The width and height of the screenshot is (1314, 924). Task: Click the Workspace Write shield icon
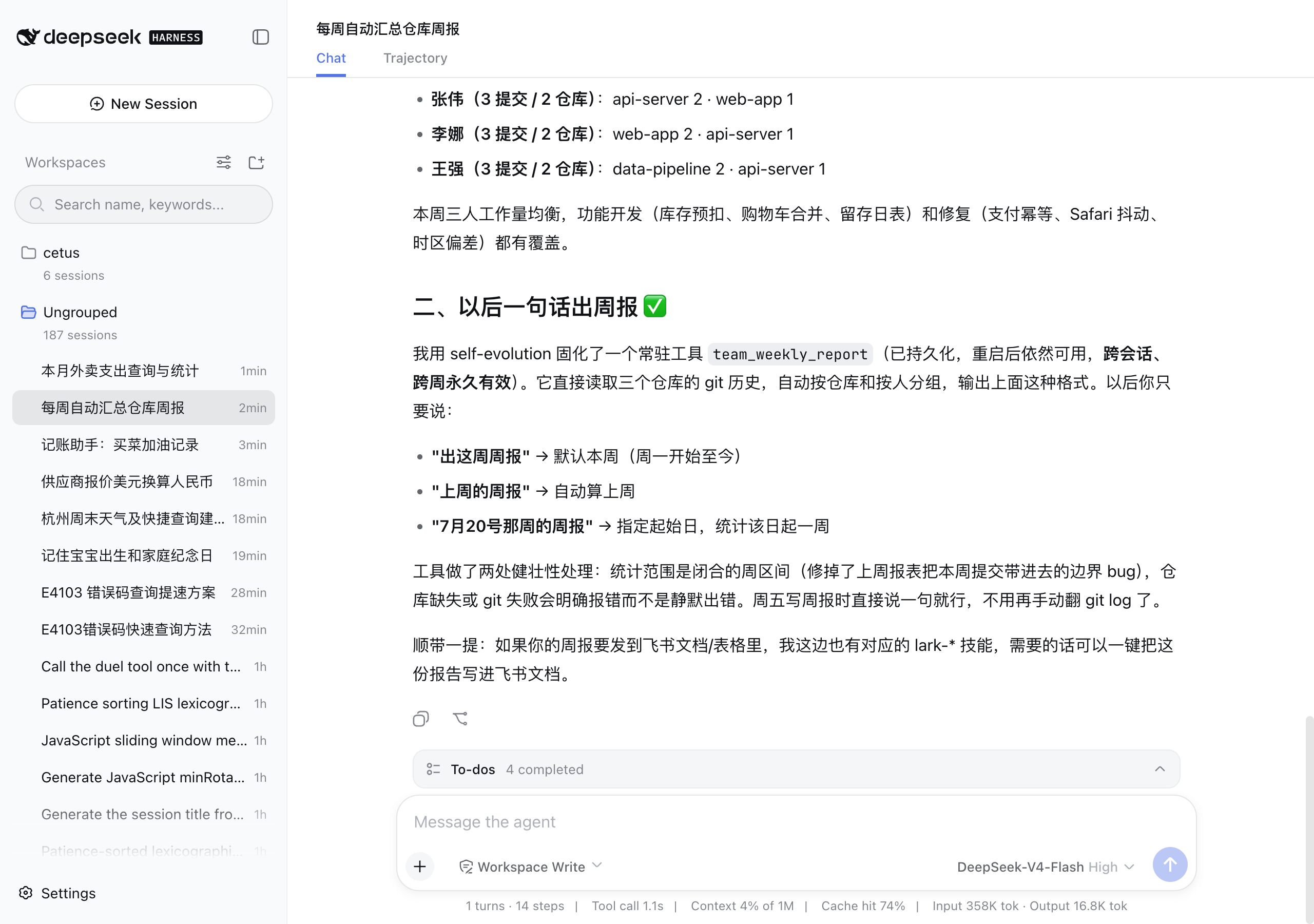tap(466, 867)
